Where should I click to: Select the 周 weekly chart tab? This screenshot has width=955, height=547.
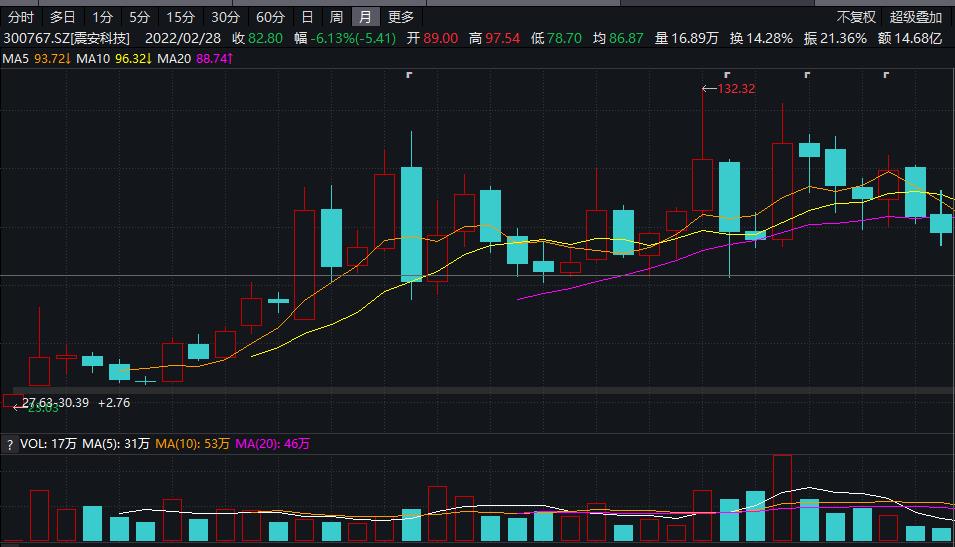pyautogui.click(x=336, y=17)
